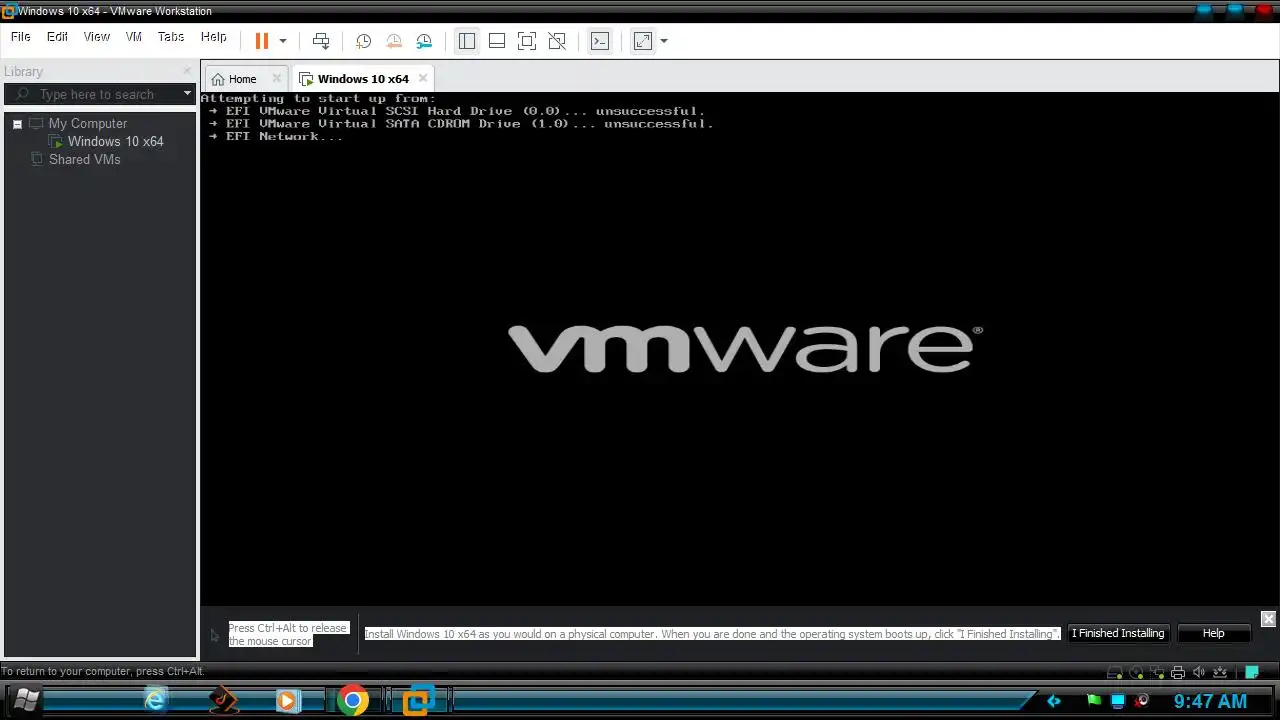Click the 9:47 AM clock

1210,701
